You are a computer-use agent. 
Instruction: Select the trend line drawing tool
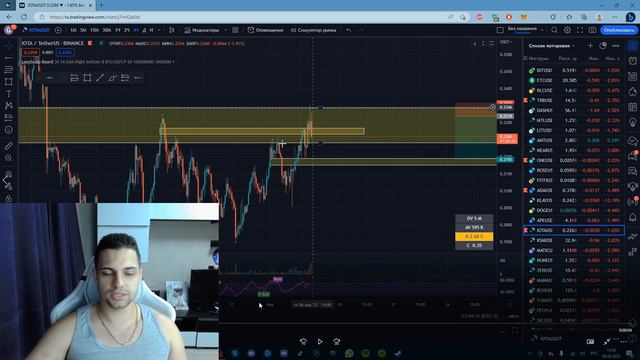click(x=9, y=58)
